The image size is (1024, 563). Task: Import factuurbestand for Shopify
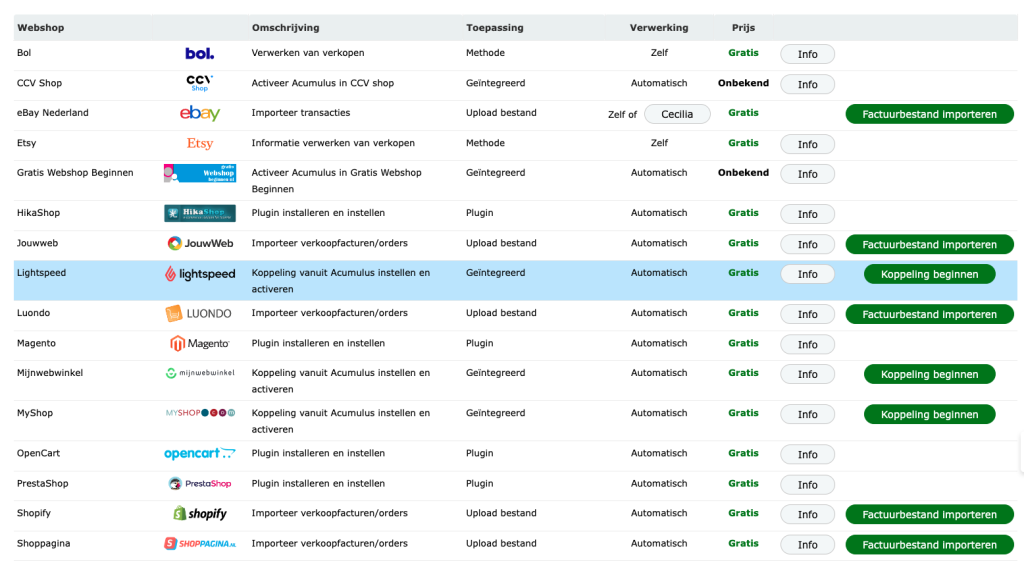click(929, 515)
